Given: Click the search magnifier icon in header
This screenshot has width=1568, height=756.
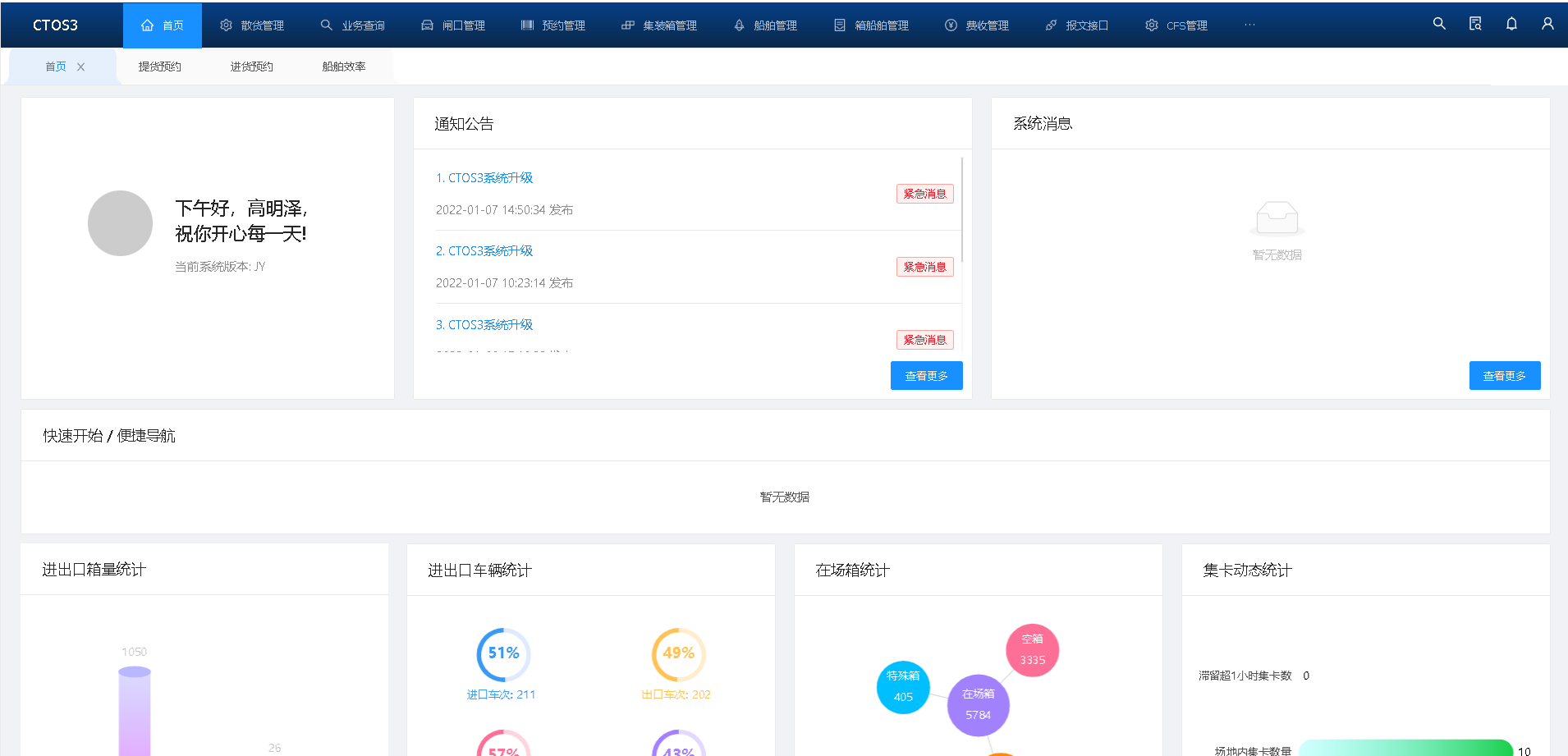Looking at the screenshot, I should point(1439,24).
